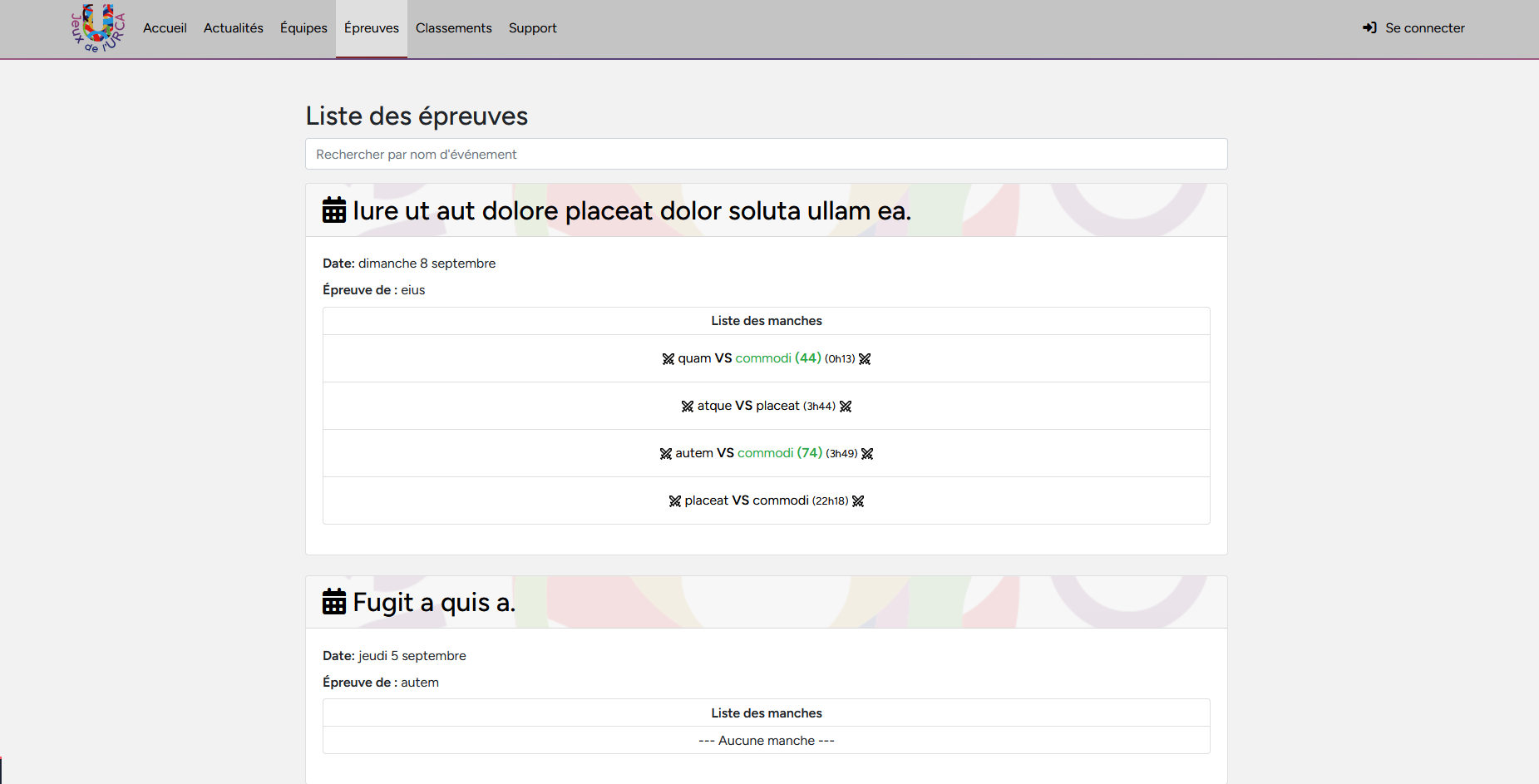Open the Support page
This screenshot has height=784, width=1539.
pos(532,28)
